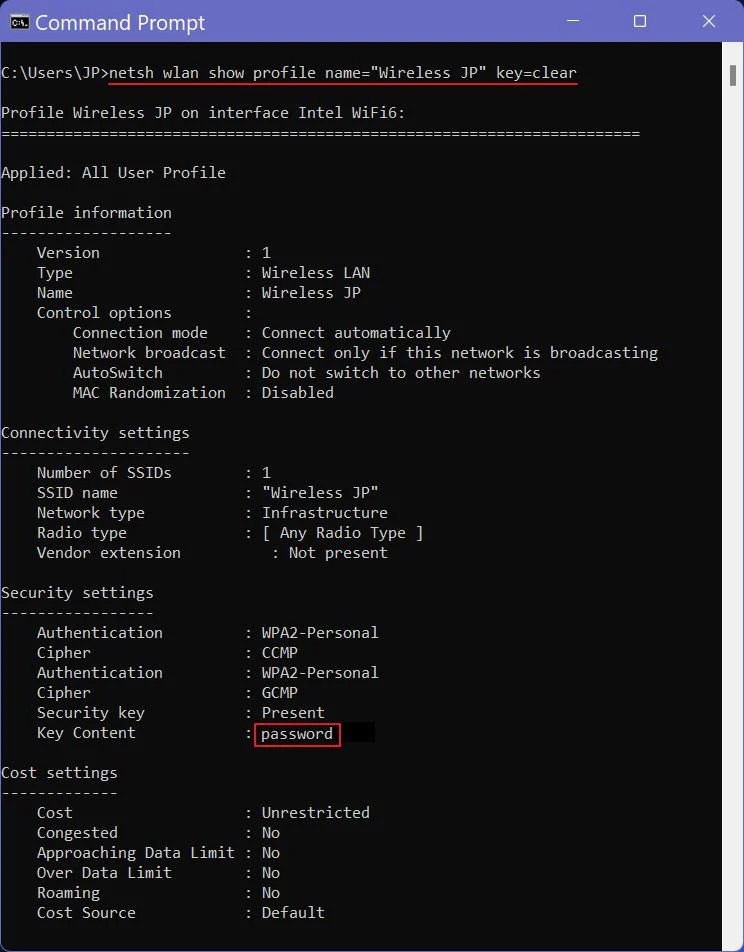Click the highlighted password key content
Screen dimensions: 744x952
[297, 735]
